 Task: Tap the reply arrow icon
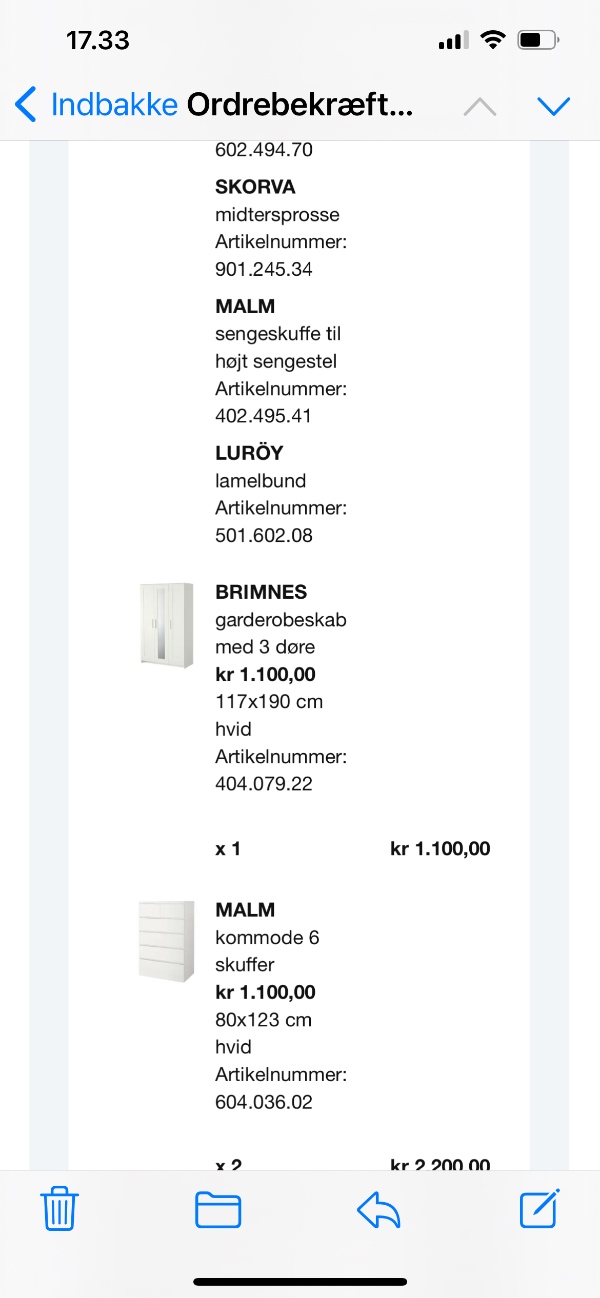point(380,1209)
